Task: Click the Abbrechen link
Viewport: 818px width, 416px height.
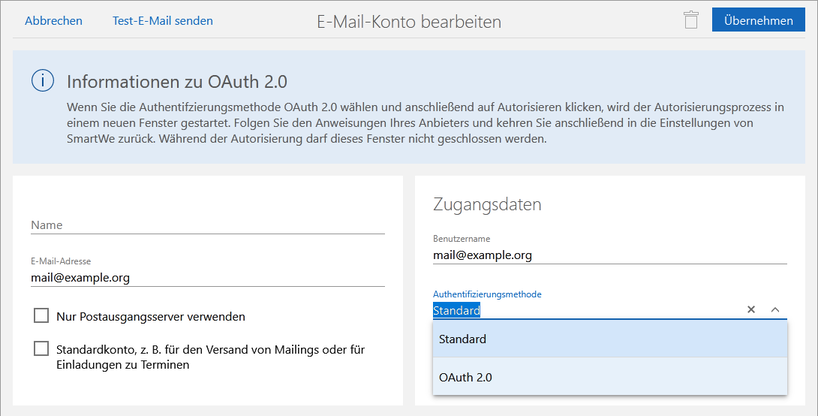Action: 53,21
